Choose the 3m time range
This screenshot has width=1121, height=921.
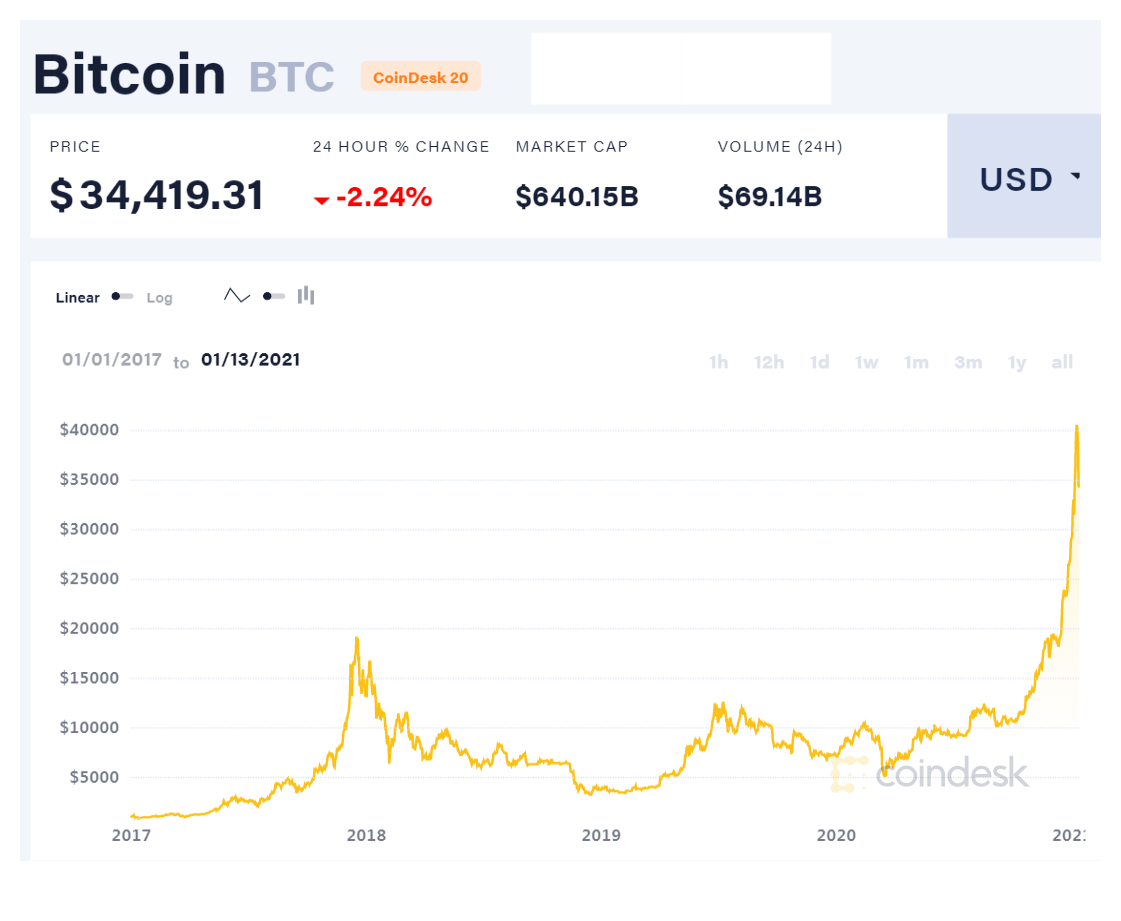coord(967,362)
